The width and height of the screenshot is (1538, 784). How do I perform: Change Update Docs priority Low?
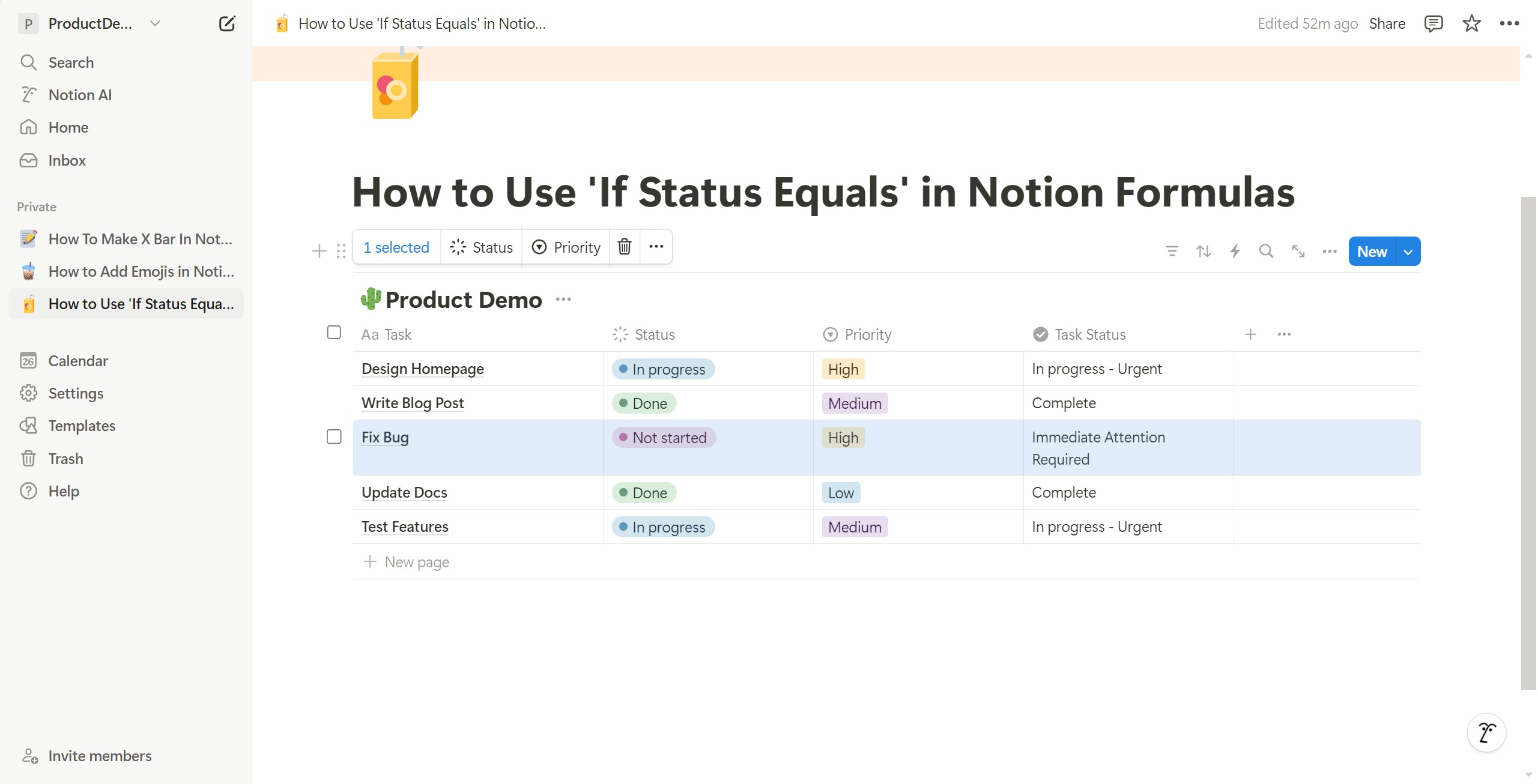pos(841,493)
